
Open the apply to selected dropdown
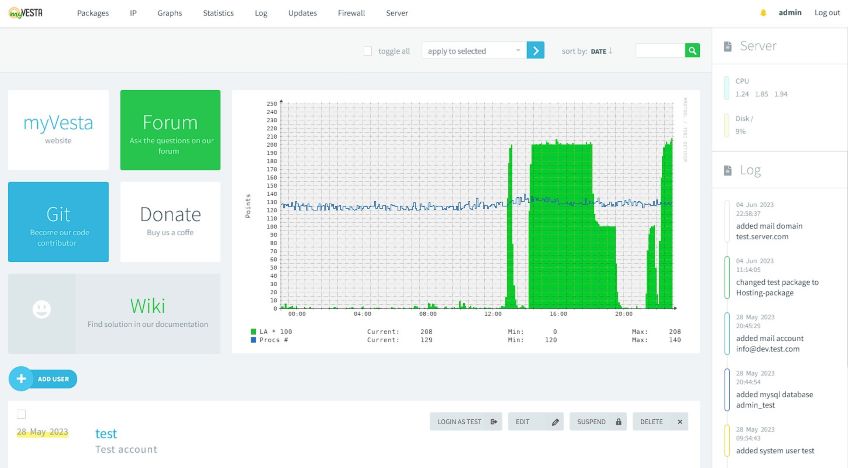pyautogui.click(x=472, y=50)
